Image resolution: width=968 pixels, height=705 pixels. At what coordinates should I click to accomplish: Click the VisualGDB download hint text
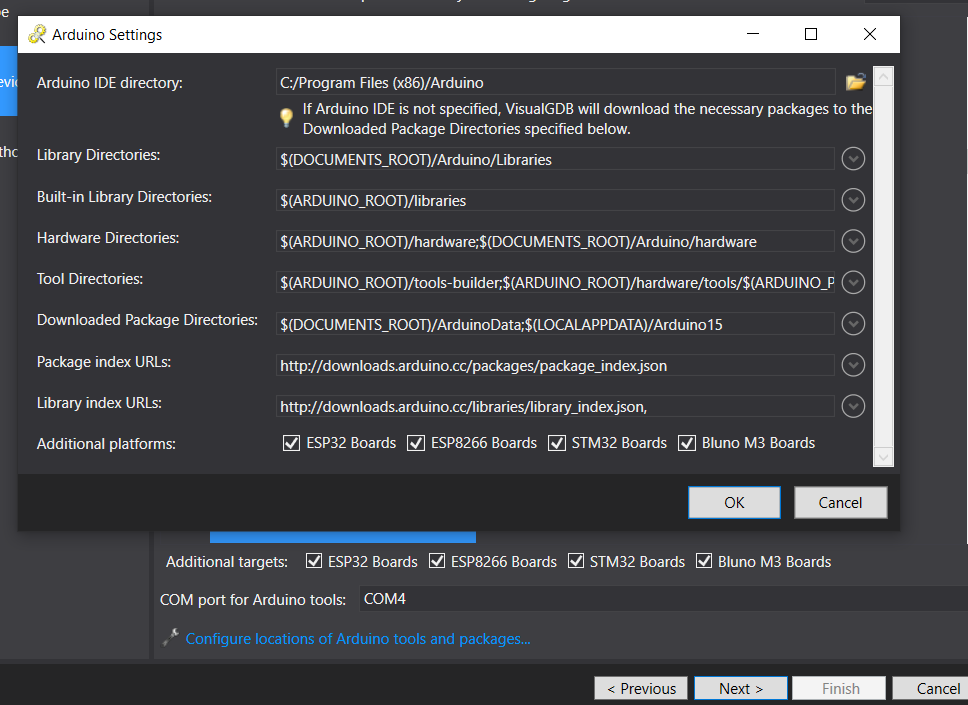(x=587, y=119)
